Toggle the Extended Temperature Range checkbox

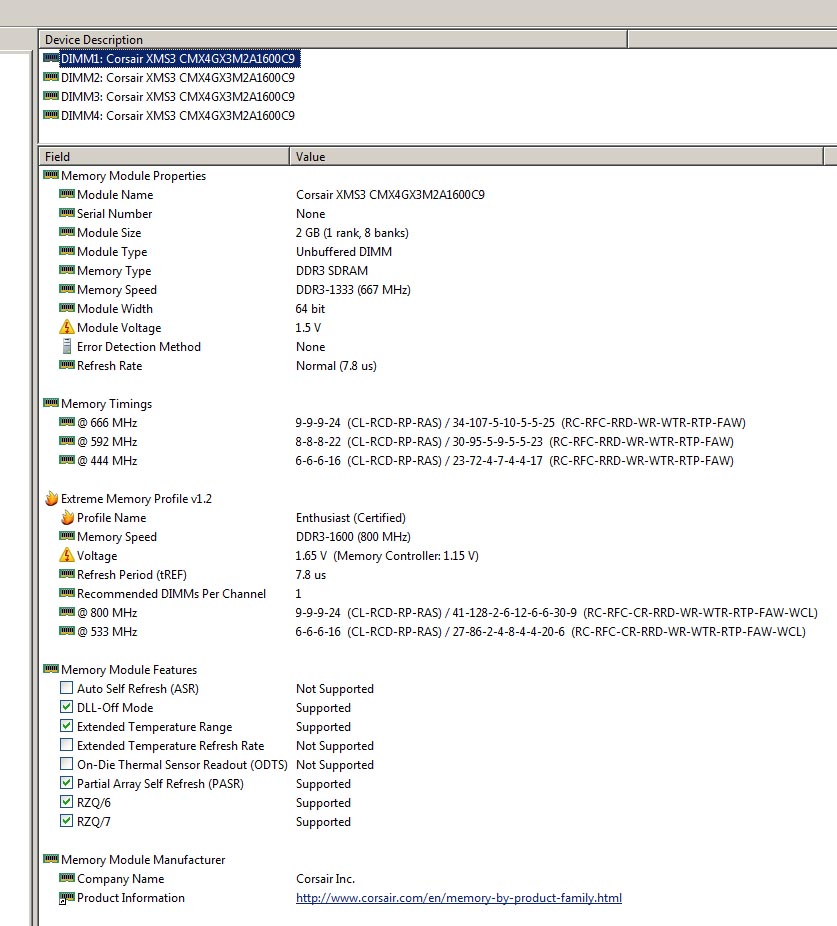click(x=67, y=726)
